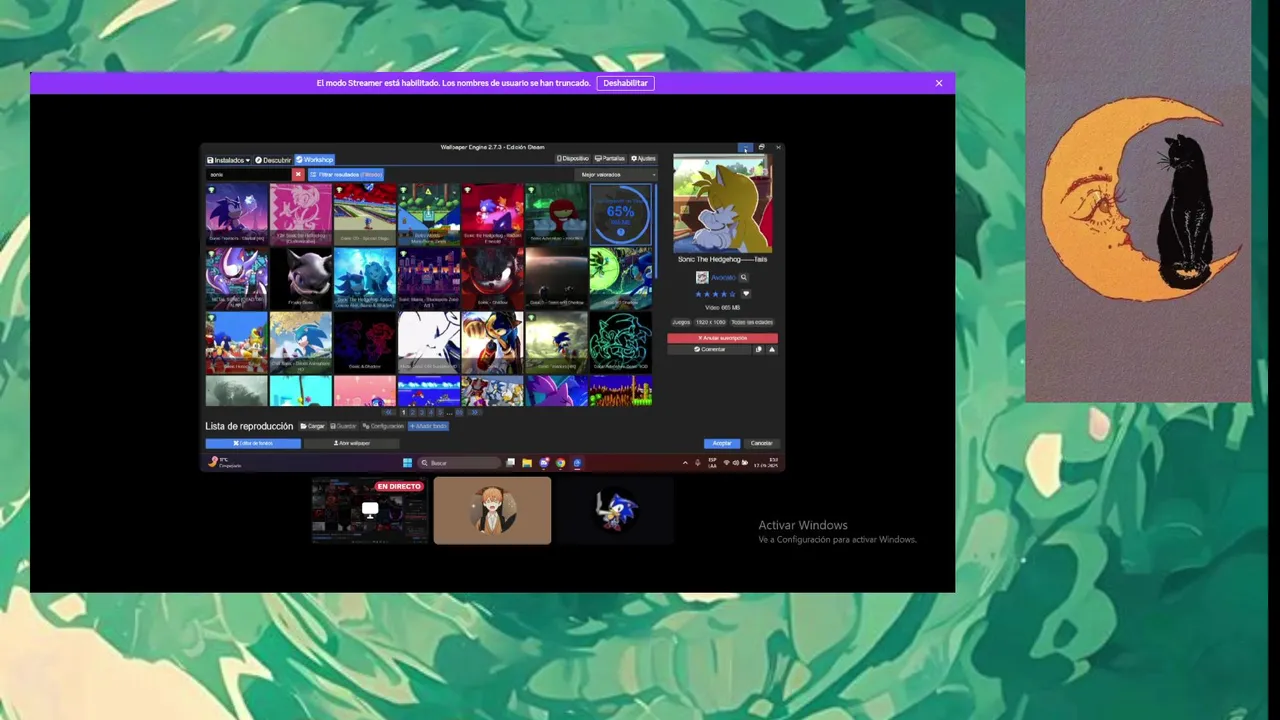Go to the next results page arrow

click(474, 412)
